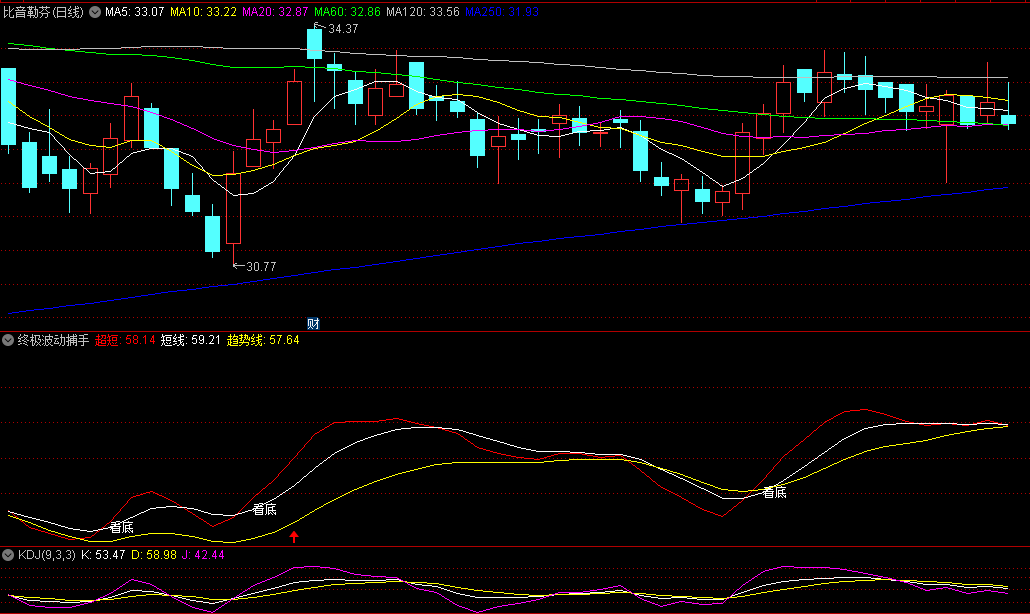Click the 超短: 58.14 value
1030x614 pixels.
125,340
